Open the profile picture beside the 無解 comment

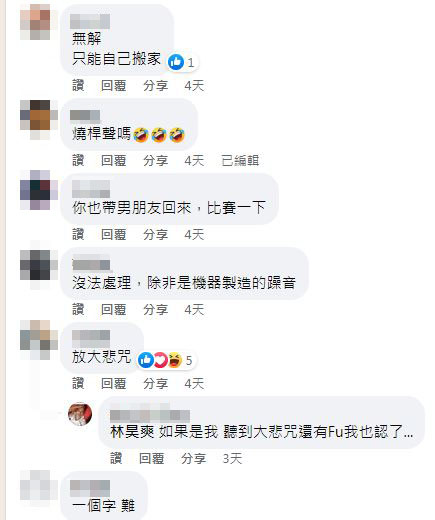pyautogui.click(x=35, y=22)
